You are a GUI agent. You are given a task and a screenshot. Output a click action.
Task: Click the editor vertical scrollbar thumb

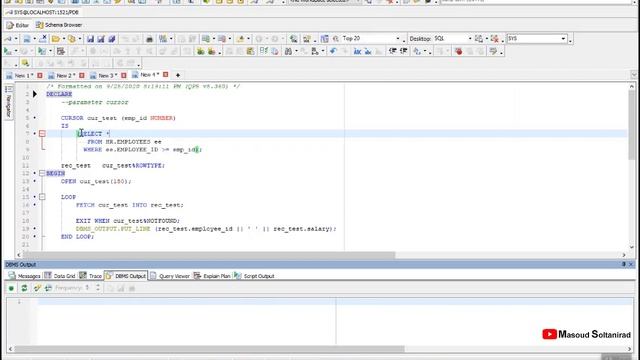pyautogui.click(x=631, y=124)
